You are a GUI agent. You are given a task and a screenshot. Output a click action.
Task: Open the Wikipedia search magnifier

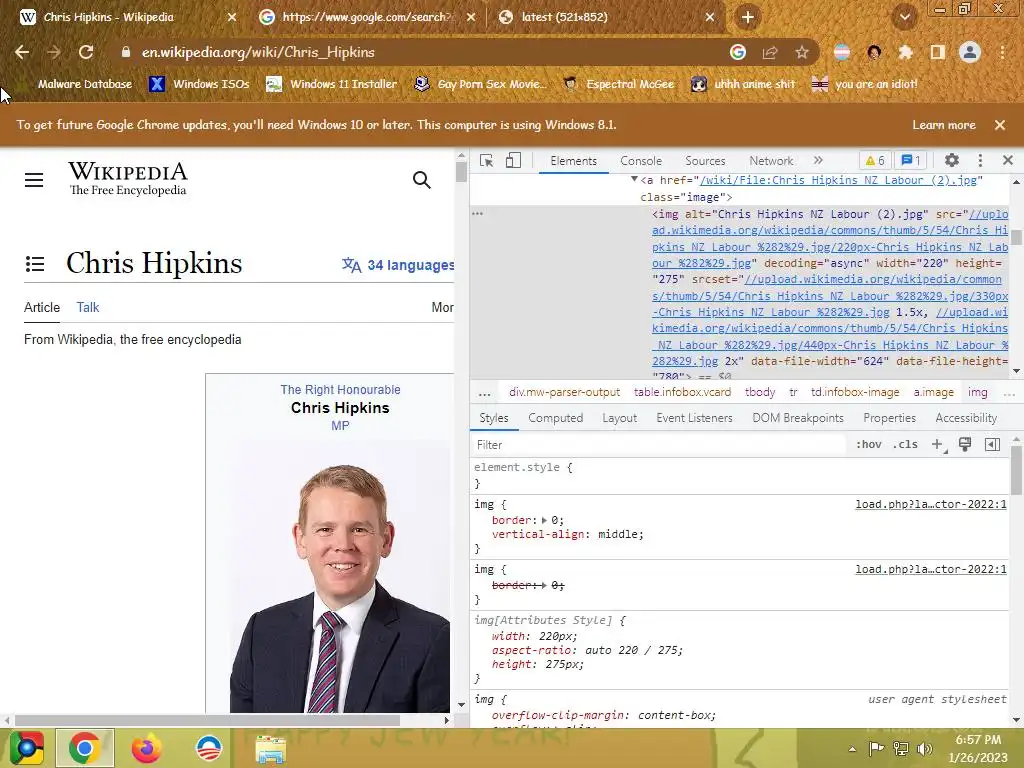pos(422,180)
